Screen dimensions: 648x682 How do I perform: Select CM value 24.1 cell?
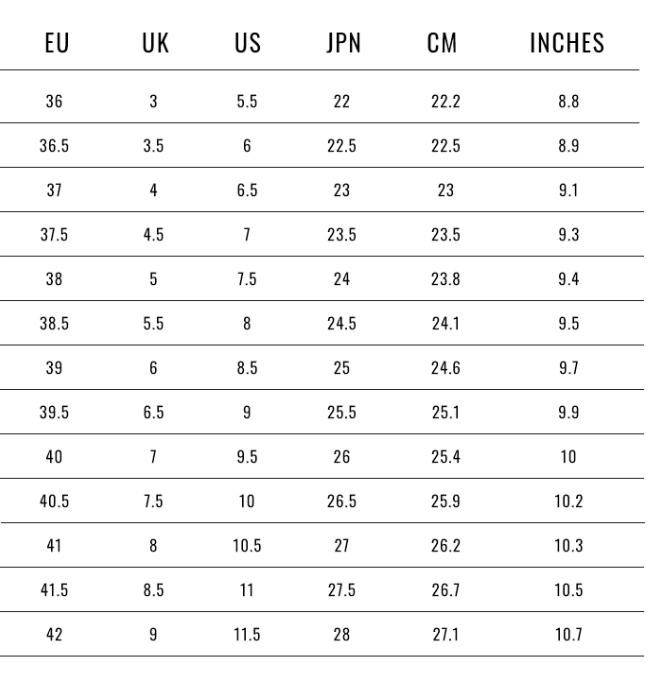(x=445, y=324)
